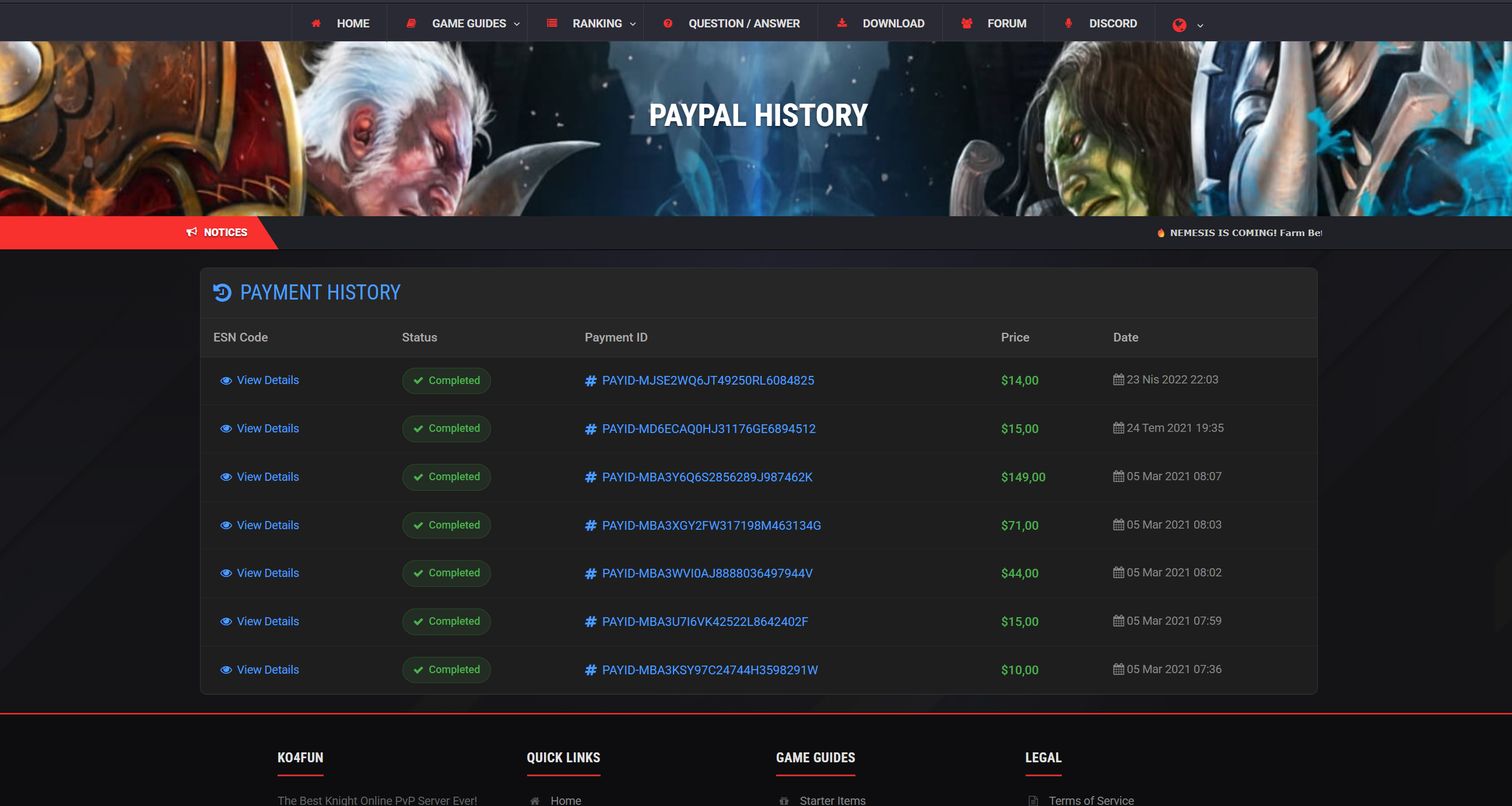The width and height of the screenshot is (1512, 806).
Task: Click hash icon beside PAYID-MJSE2WQ6JT49250RL6084825
Action: pos(591,381)
